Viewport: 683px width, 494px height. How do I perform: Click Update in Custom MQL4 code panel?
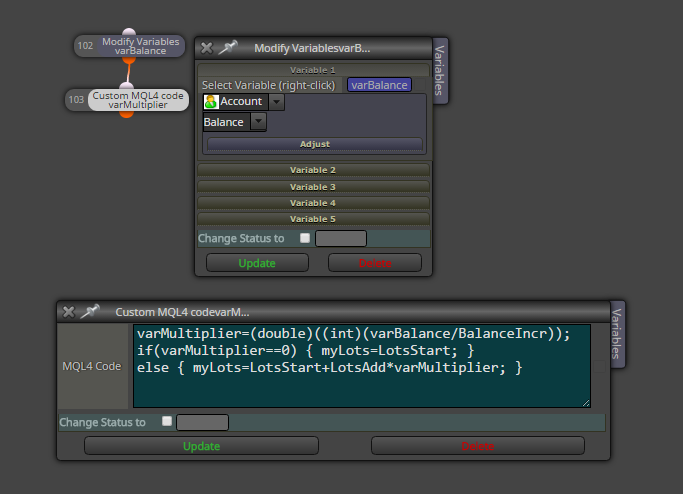tap(201, 446)
